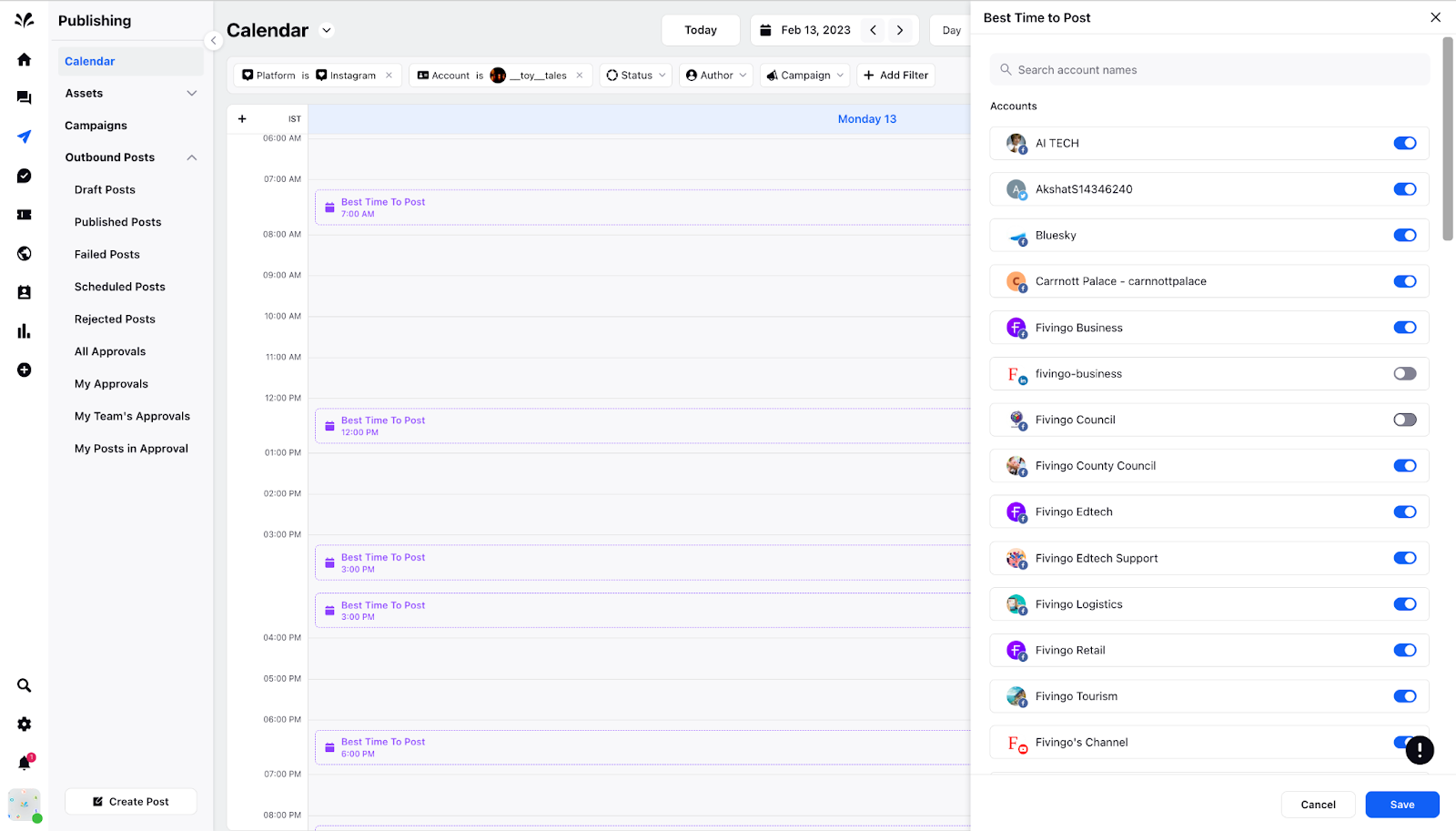The height and width of the screenshot is (831, 1456).
Task: Go to next day arrow
Action: point(900,30)
